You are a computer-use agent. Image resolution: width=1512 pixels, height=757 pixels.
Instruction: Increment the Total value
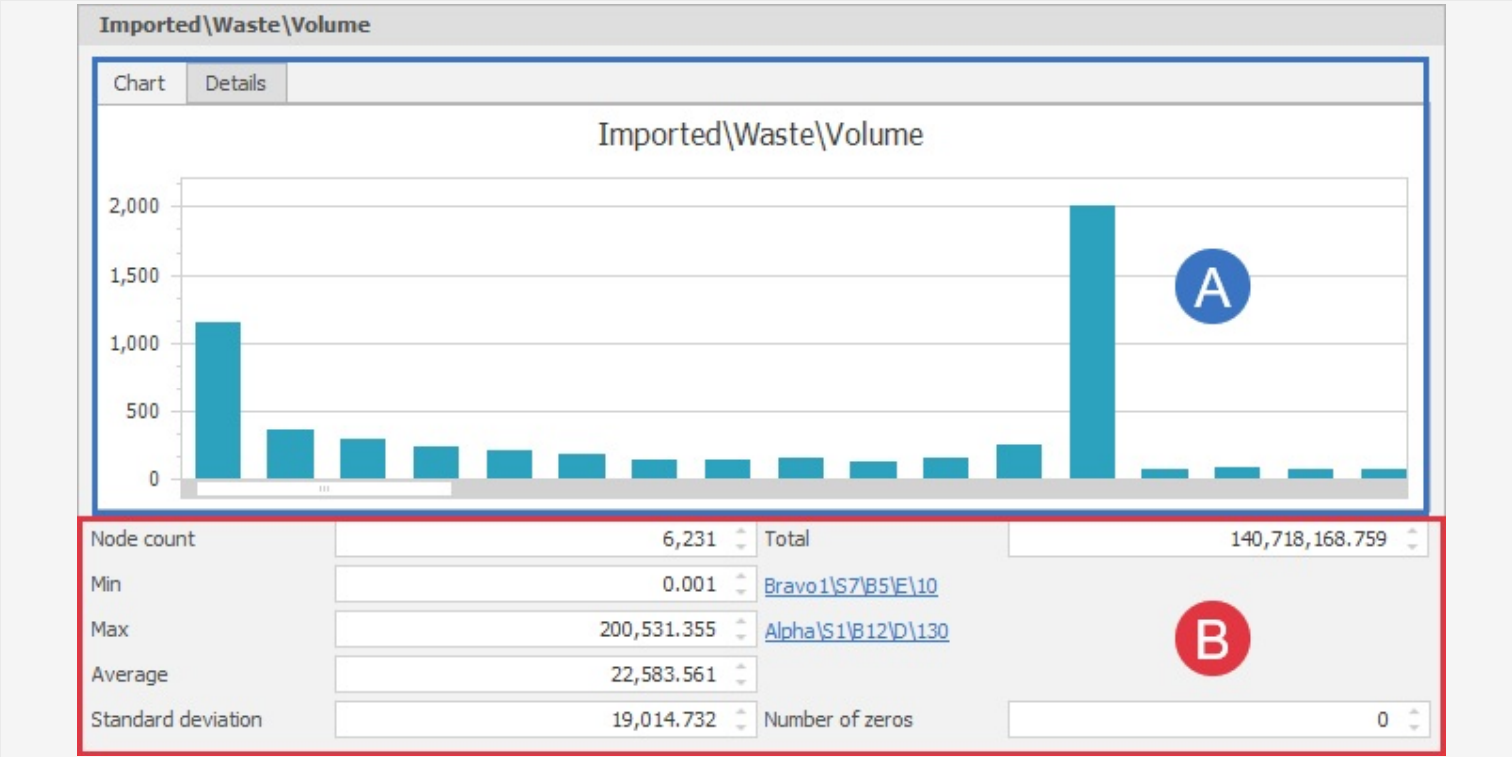(1410, 534)
